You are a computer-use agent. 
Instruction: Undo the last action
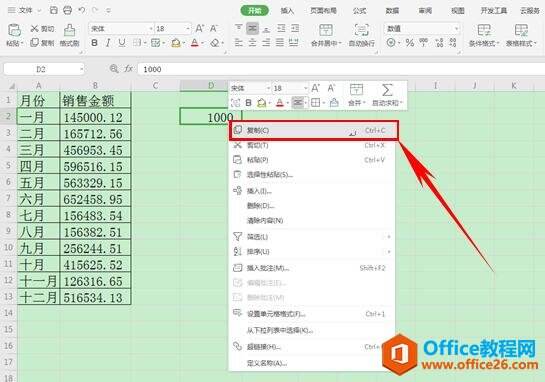coord(82,10)
